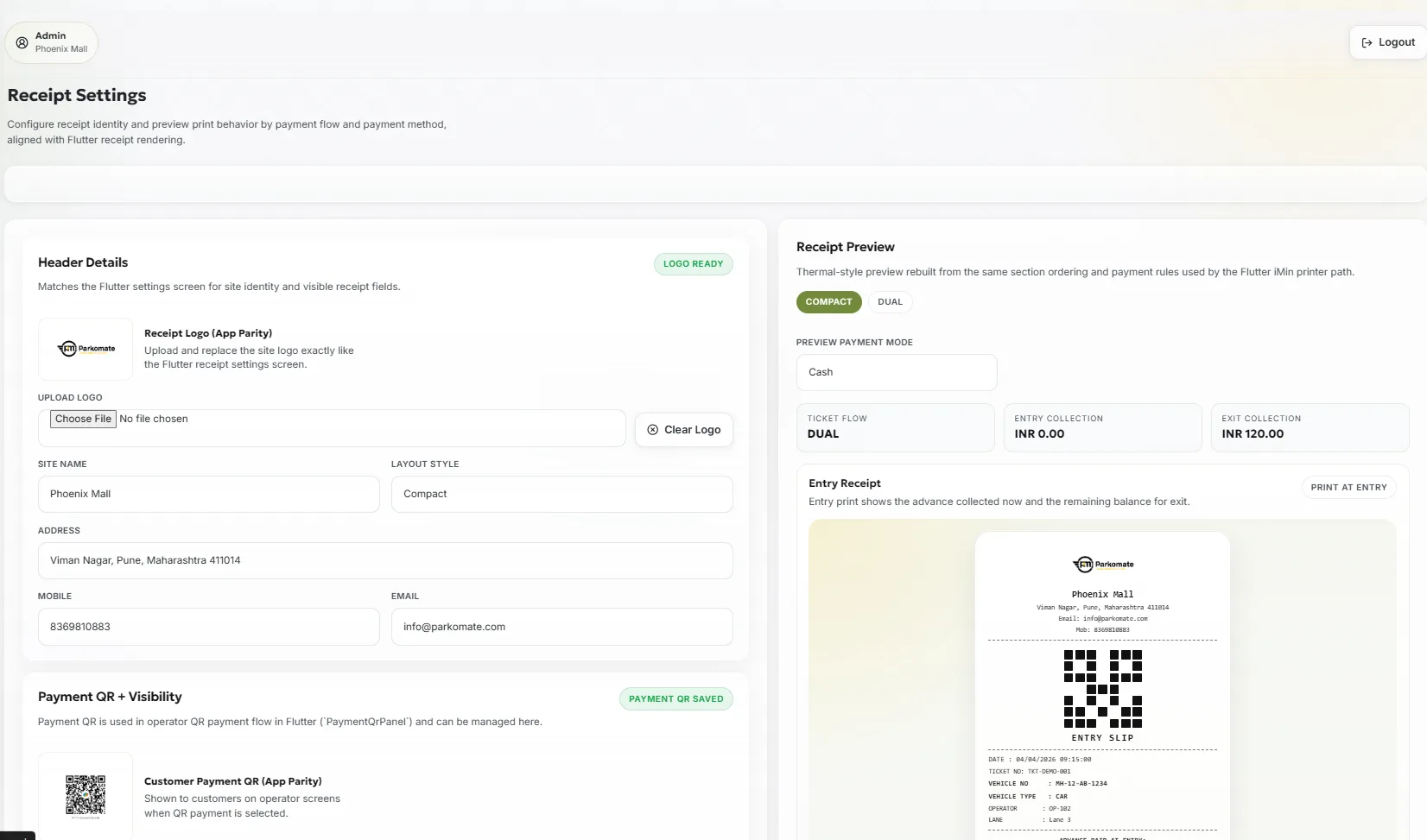
Task: Switch preview to the COMPACT tab
Action: (828, 302)
